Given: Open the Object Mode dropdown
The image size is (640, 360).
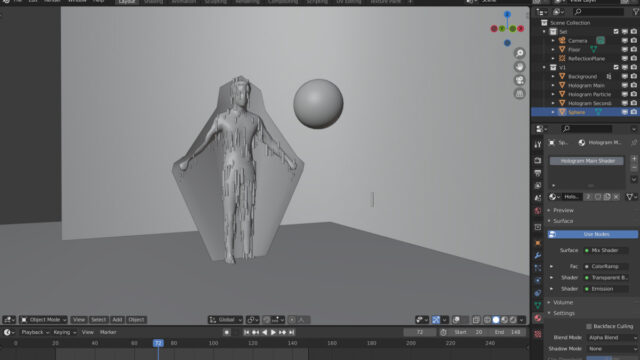Looking at the screenshot, I should pyautogui.click(x=43, y=320).
